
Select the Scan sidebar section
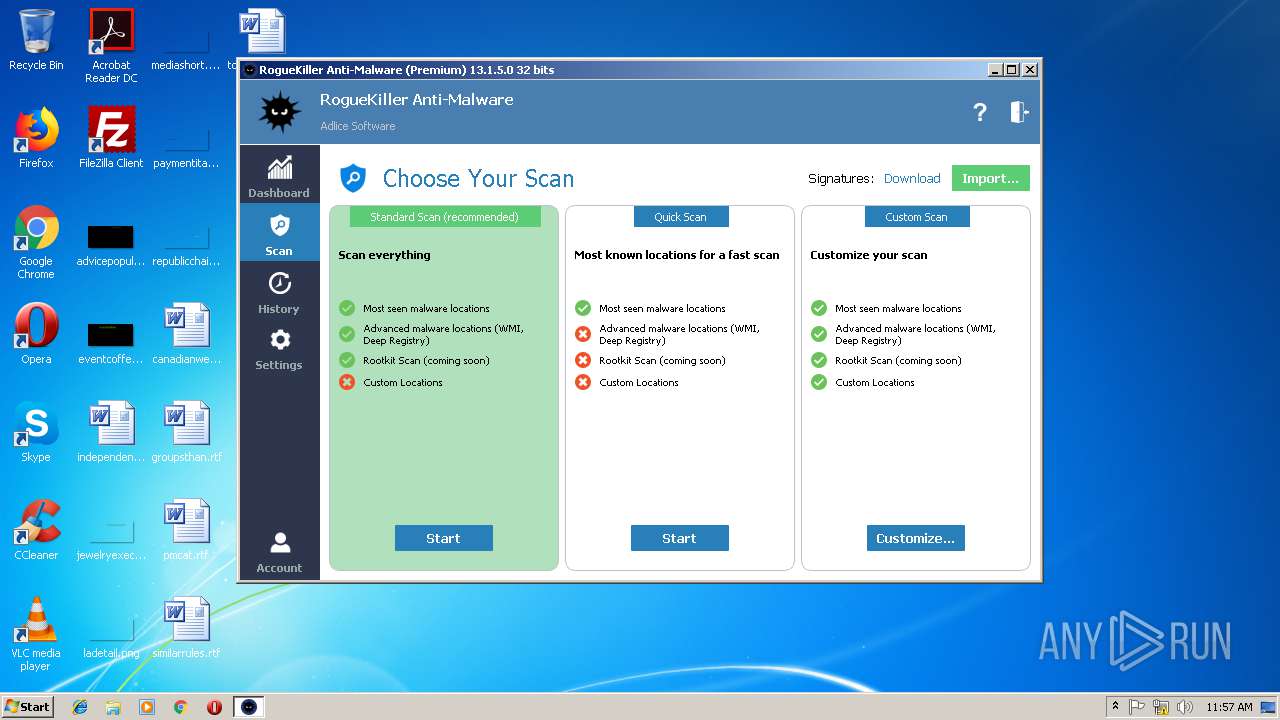[x=279, y=233]
